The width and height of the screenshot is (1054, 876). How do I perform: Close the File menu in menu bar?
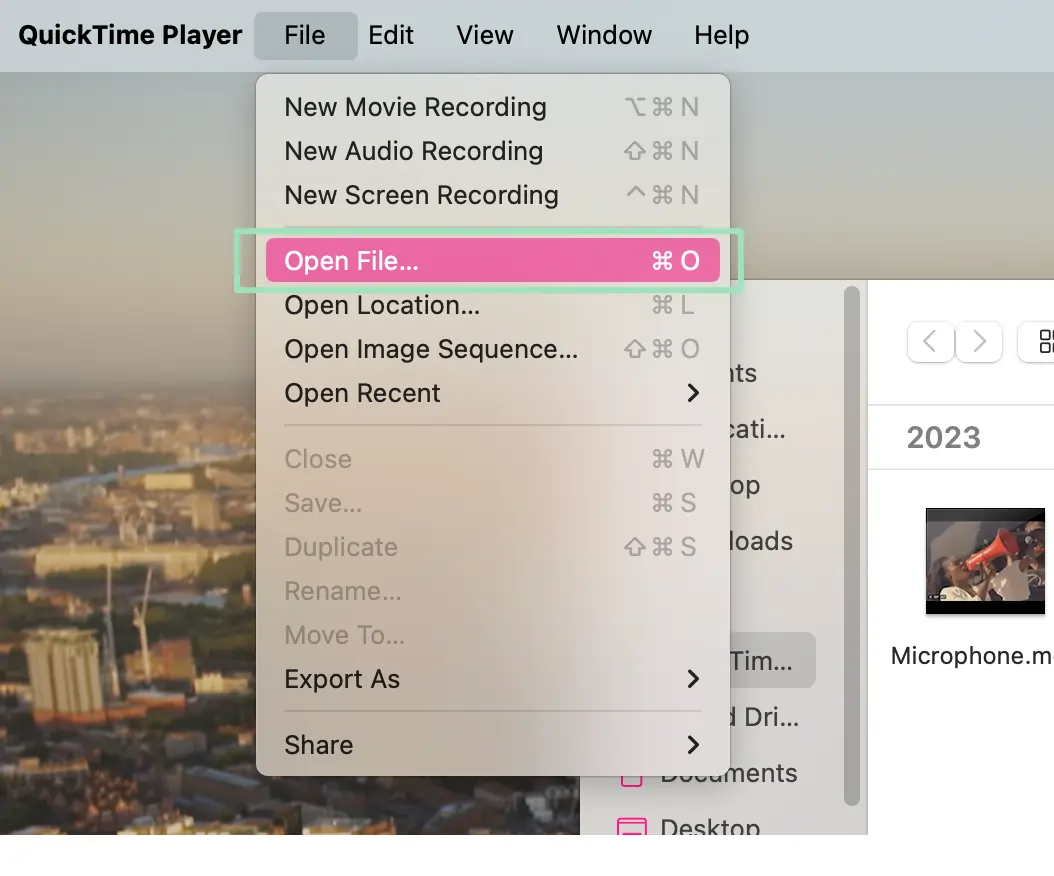305,35
